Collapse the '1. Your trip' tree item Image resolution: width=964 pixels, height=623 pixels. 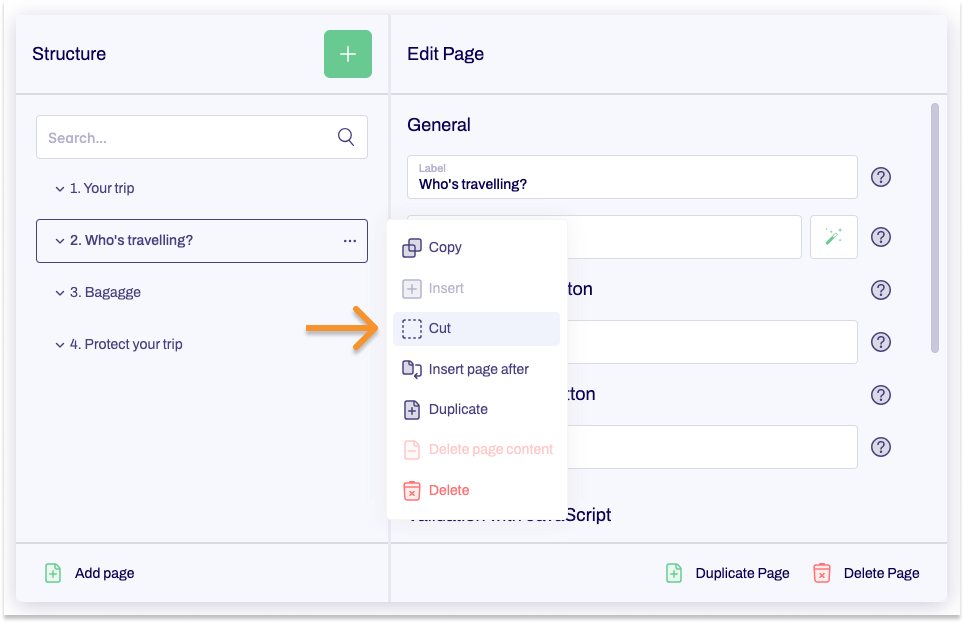[x=60, y=188]
